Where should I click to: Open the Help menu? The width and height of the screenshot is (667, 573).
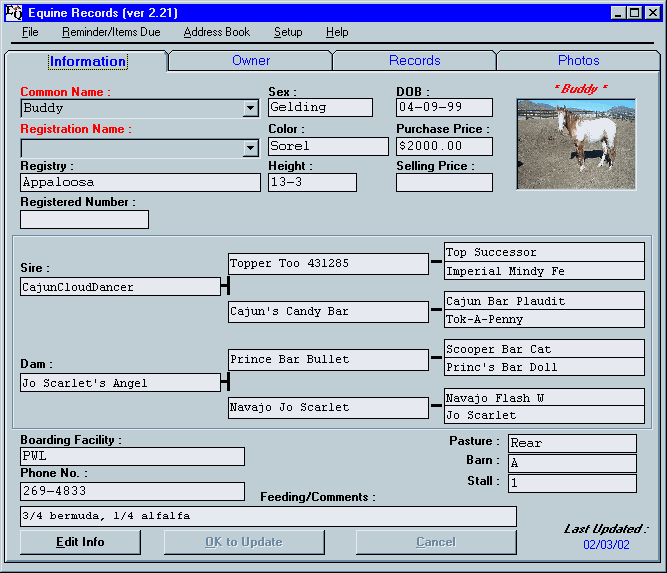337,32
